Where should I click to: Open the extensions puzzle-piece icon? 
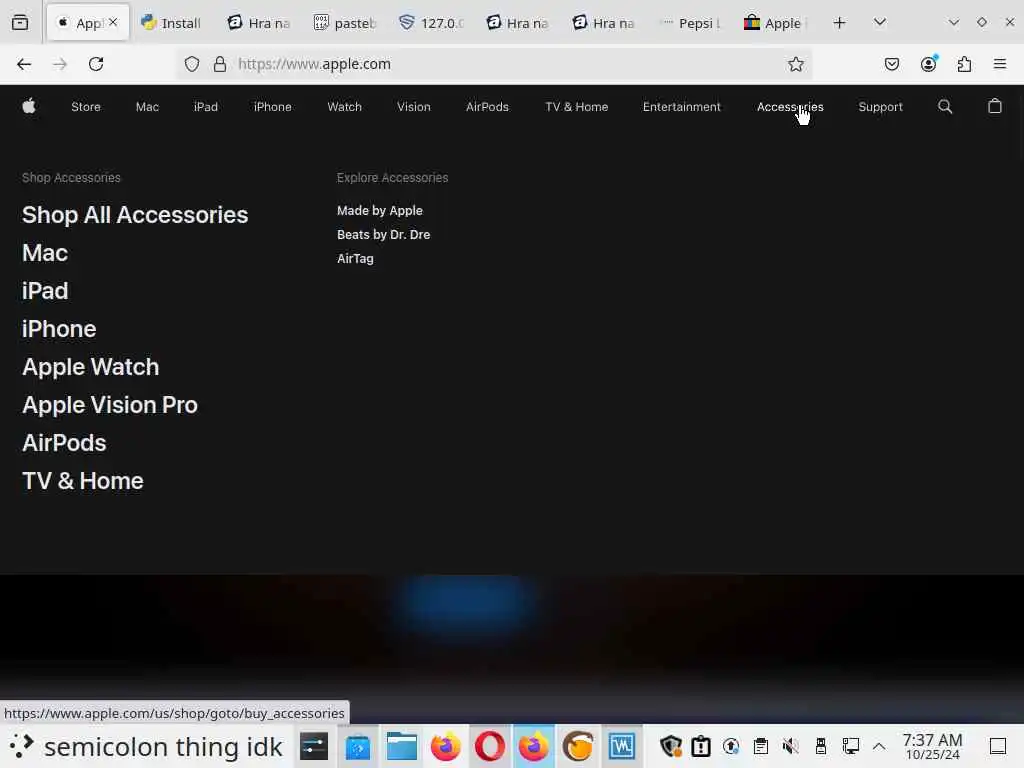pyautogui.click(x=965, y=64)
